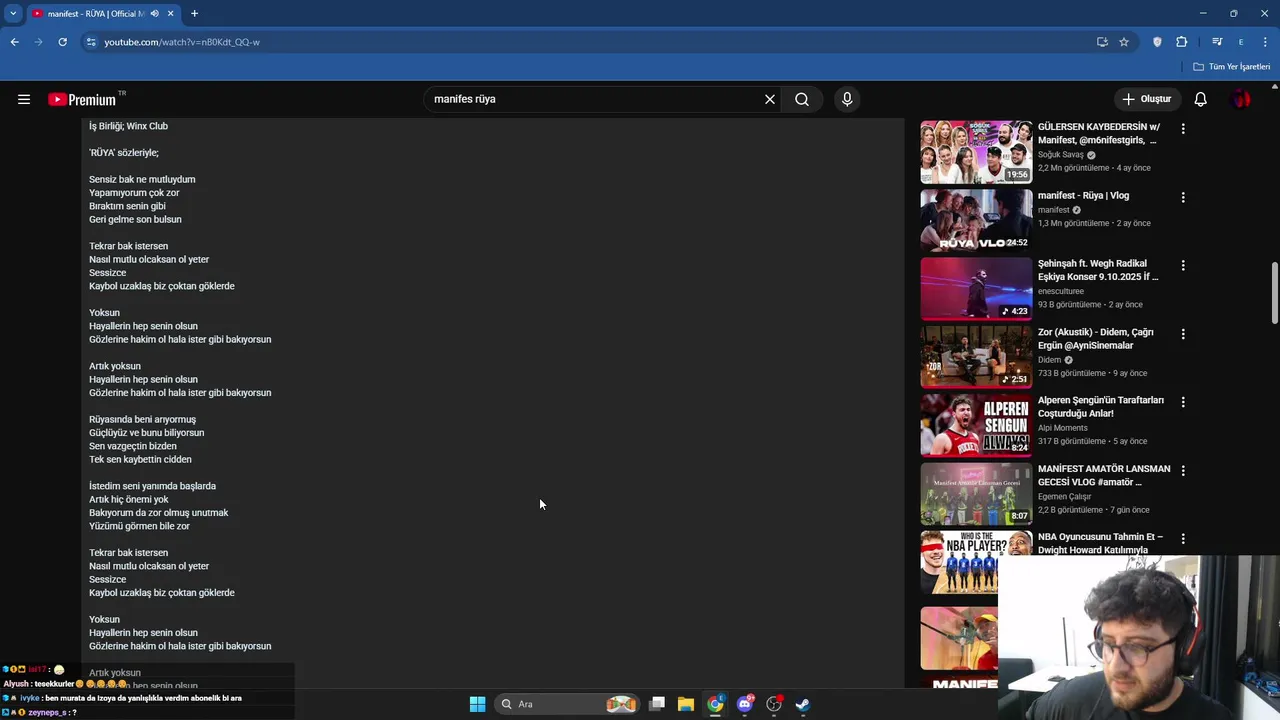The width and height of the screenshot is (1280, 720).
Task: Open Discord from the taskbar
Action: coord(744,704)
